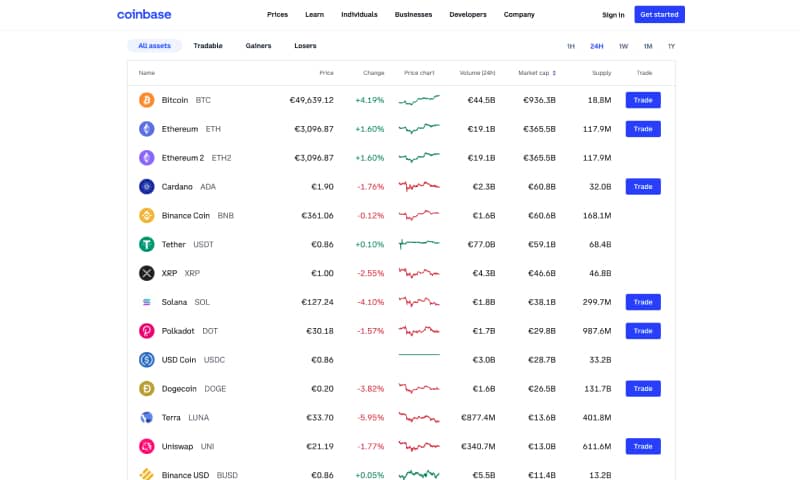The height and width of the screenshot is (480, 800).
Task: Click the USD Coin icon
Action: (x=146, y=360)
